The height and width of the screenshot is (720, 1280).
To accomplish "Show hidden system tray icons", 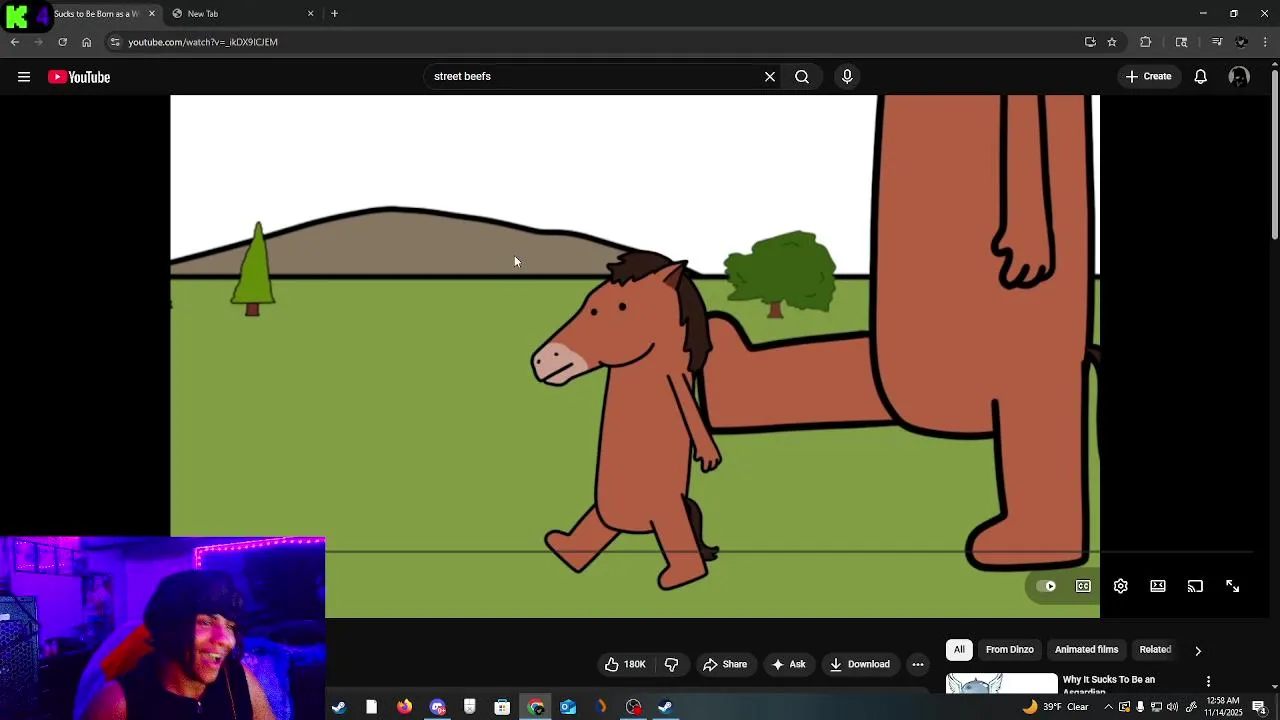I will click(1107, 707).
